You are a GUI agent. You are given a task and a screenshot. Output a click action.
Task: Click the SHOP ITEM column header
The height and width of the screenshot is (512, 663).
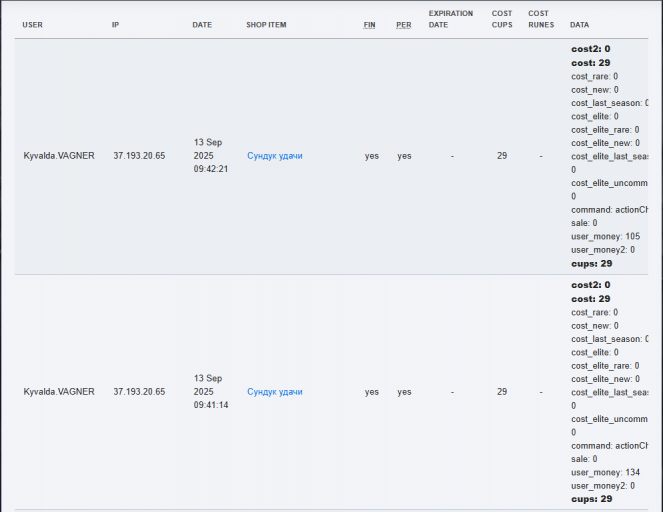(x=266, y=25)
